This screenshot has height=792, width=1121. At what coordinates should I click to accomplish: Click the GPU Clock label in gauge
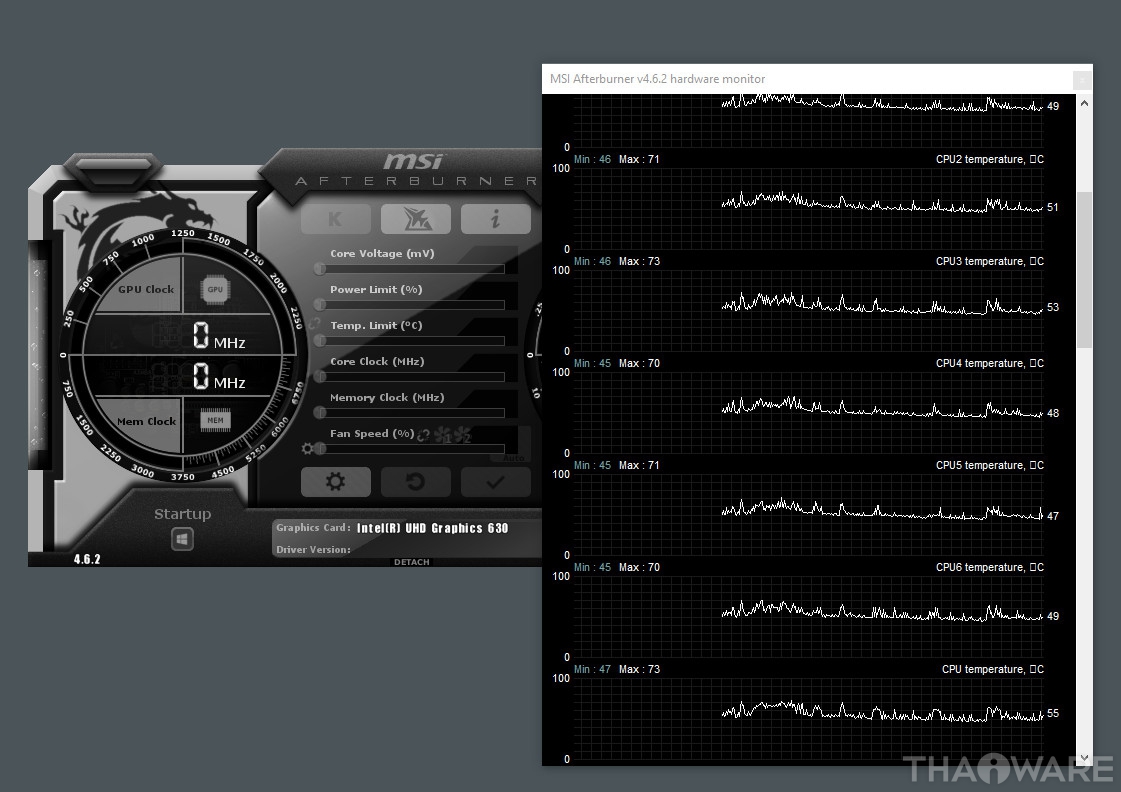point(146,289)
